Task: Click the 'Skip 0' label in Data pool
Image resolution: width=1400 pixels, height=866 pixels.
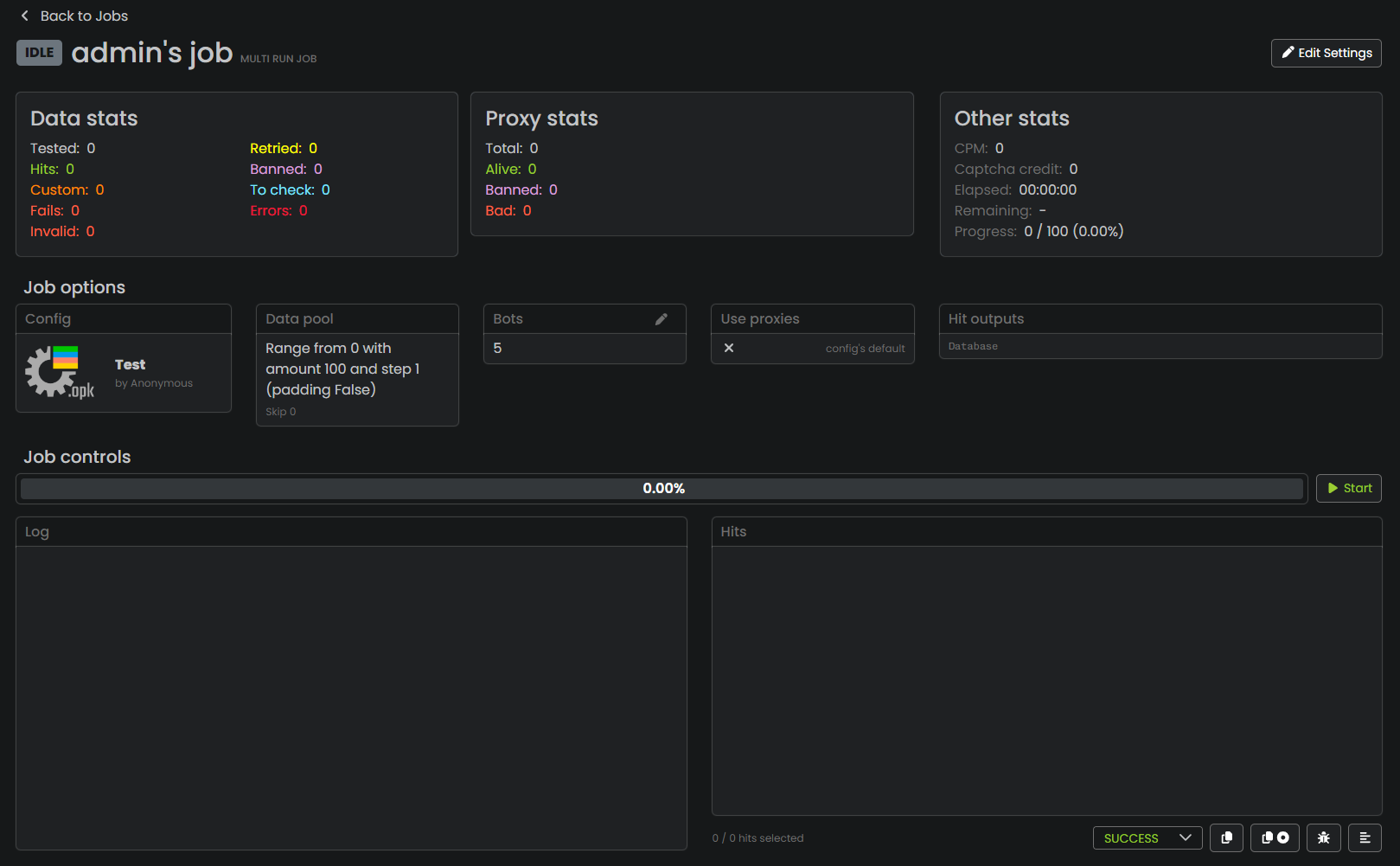Action: click(280, 412)
